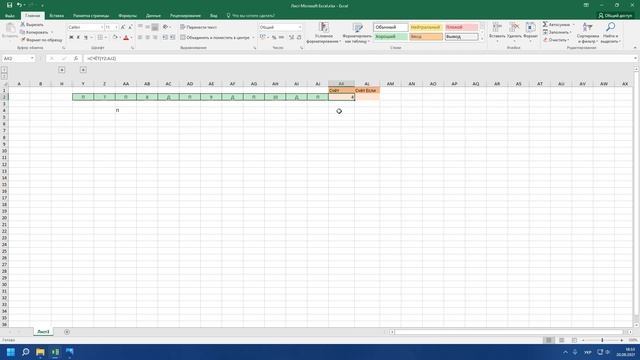
Task: Click the Decrease Indent icon
Action: pos(165,38)
